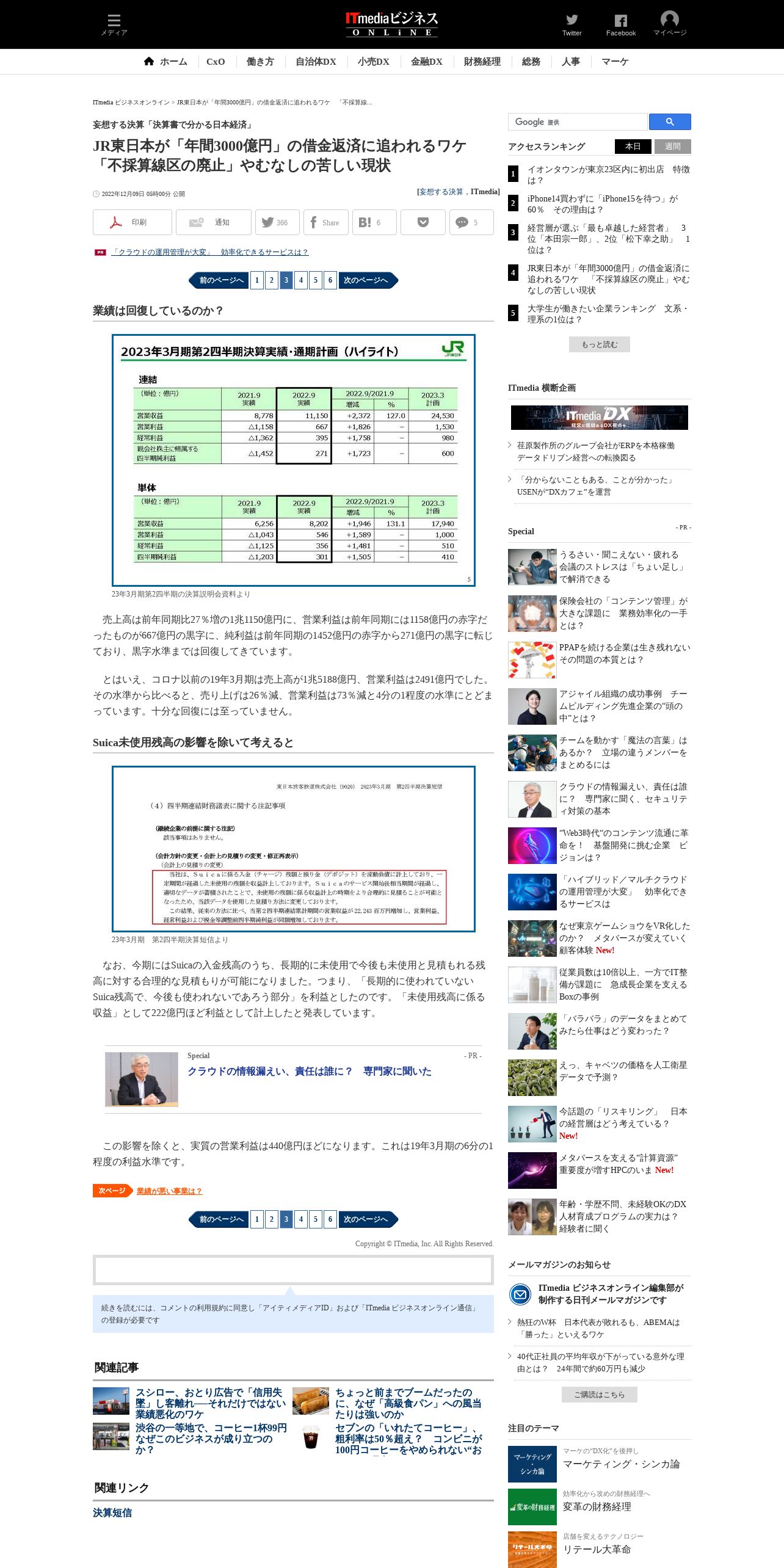Screen dimensions: 784x1568
Task: Click bottom 次のページへ pagination button
Action: pyautogui.click(x=368, y=1219)
